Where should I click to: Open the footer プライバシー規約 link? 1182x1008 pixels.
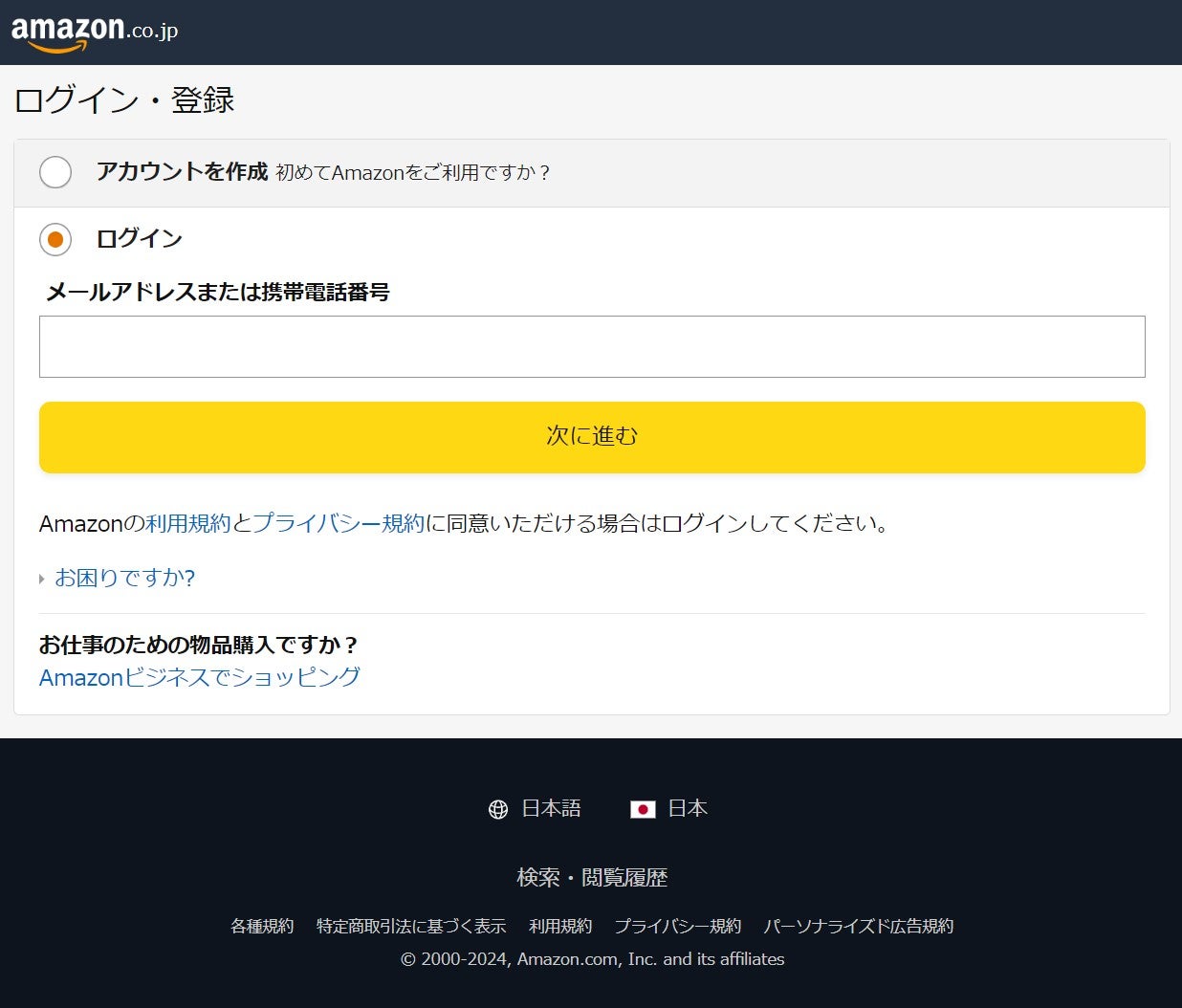[x=678, y=926]
